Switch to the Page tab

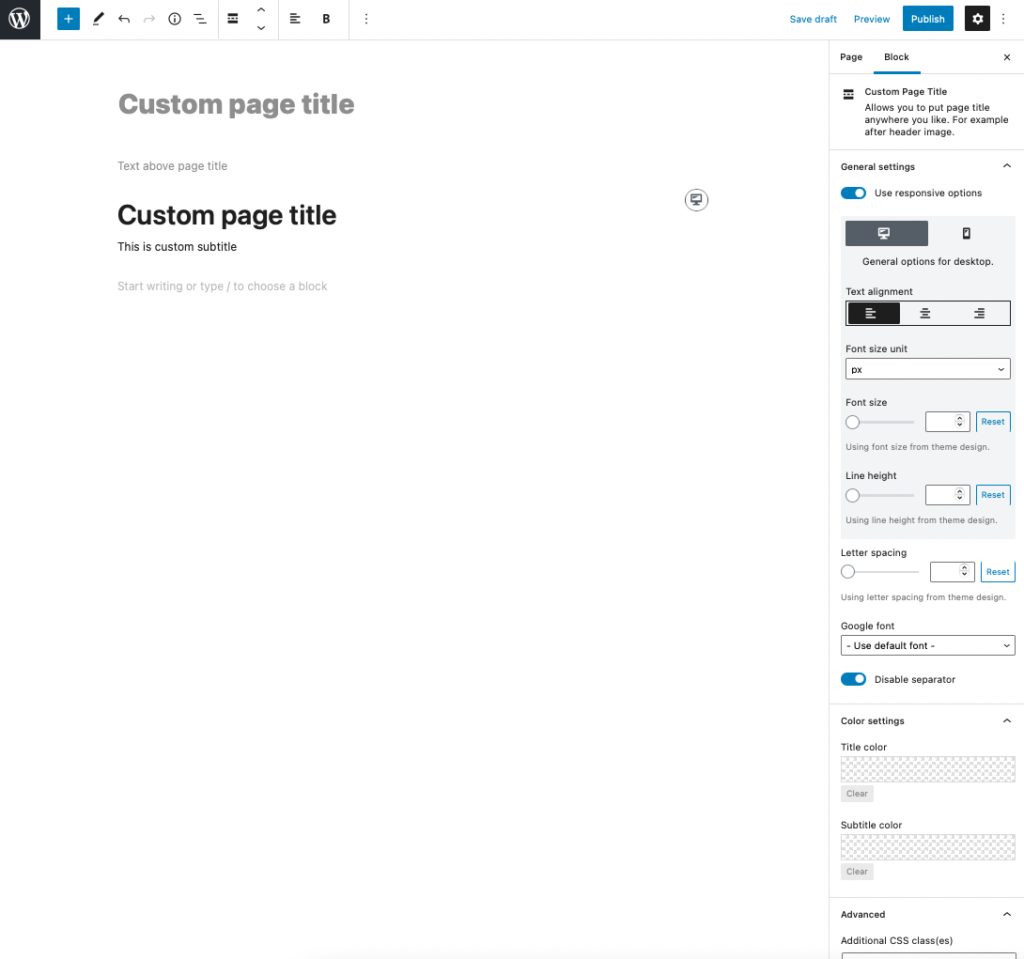coord(851,57)
